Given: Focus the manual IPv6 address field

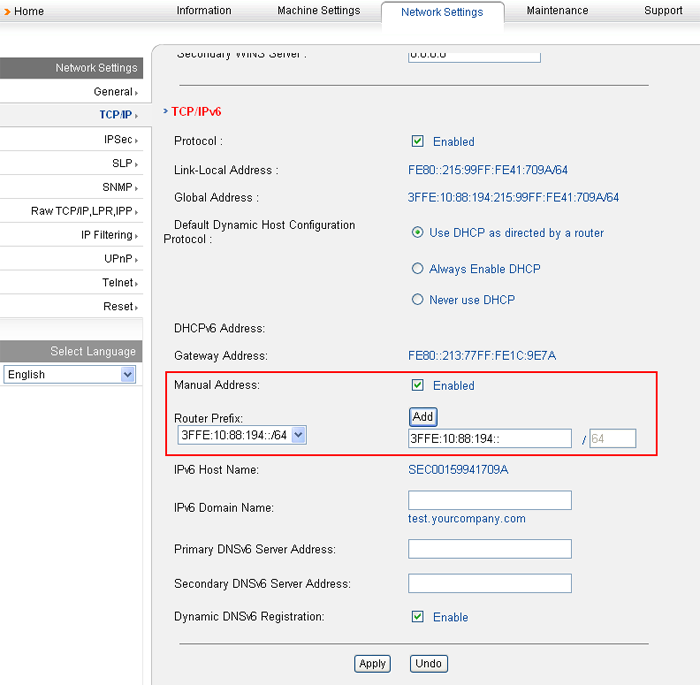Looking at the screenshot, I should pos(490,439).
